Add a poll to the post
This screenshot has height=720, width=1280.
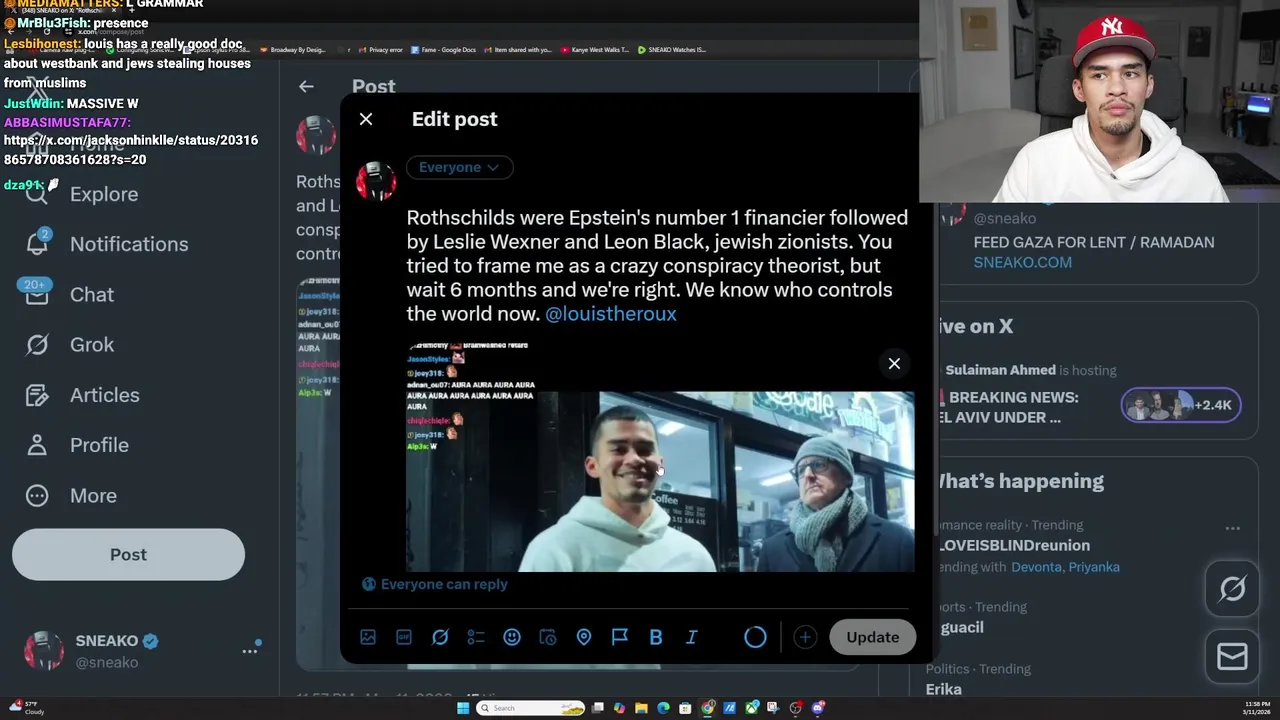(x=476, y=637)
